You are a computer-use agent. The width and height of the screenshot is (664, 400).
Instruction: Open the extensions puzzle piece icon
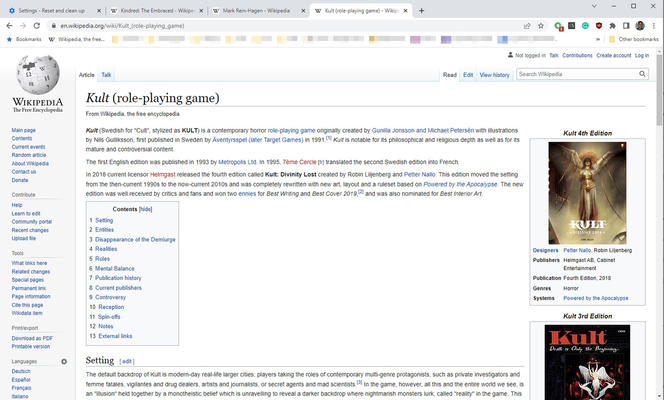click(x=612, y=26)
